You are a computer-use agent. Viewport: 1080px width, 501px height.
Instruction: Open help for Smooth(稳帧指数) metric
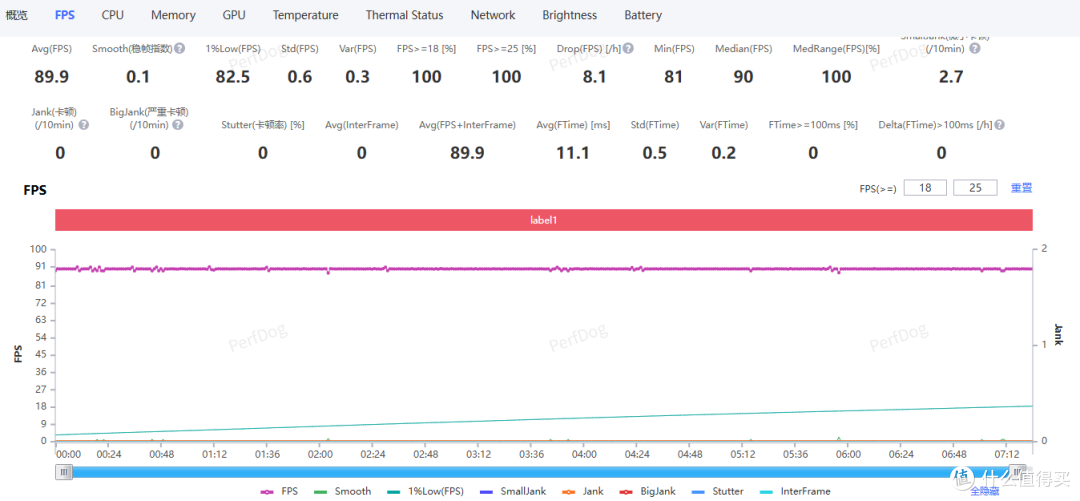coord(179,49)
